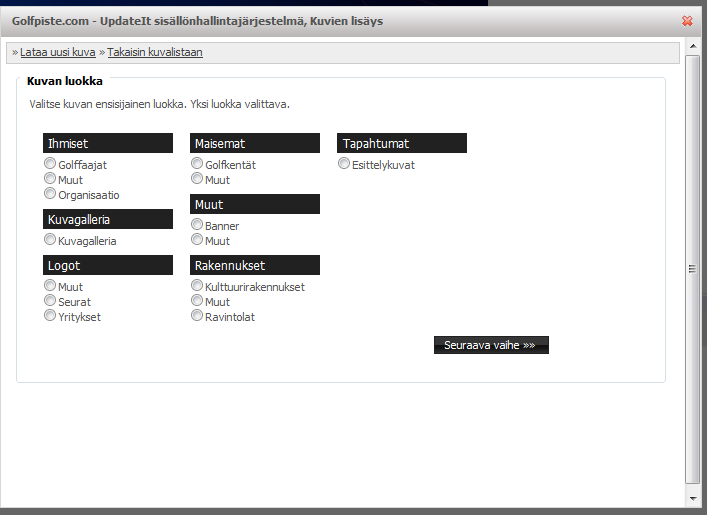This screenshot has height=515, width=707.
Task: Select Muut radio under Ihmiset
Action: (50, 178)
